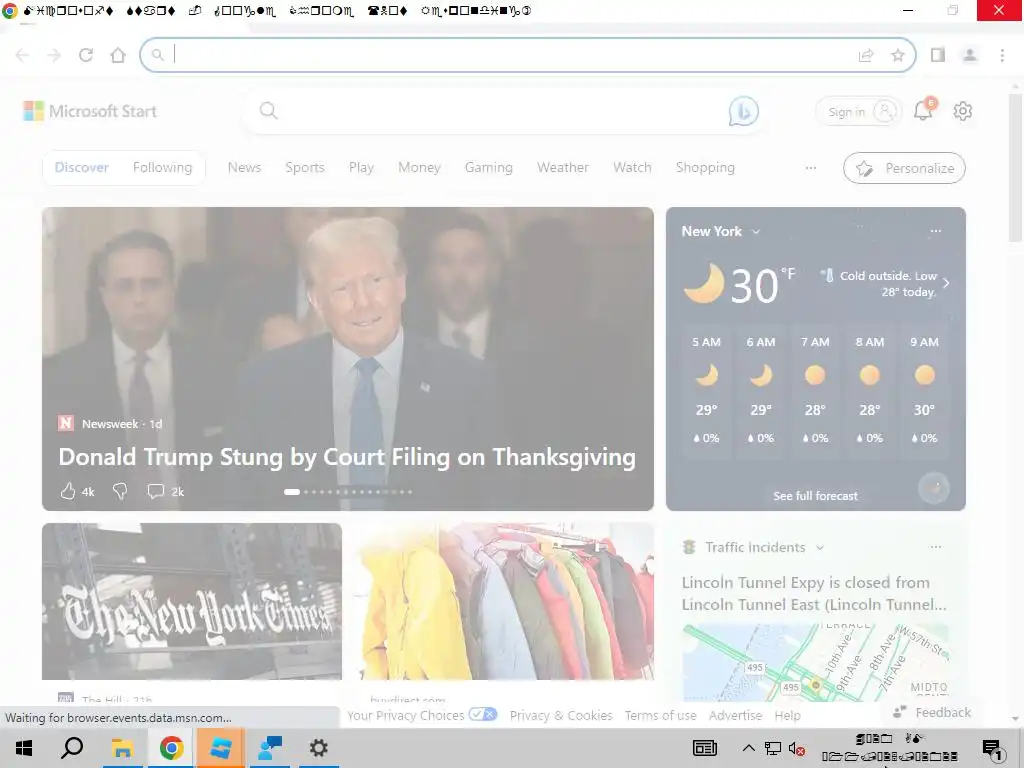
Task: Click the Feedback button
Action: [932, 712]
